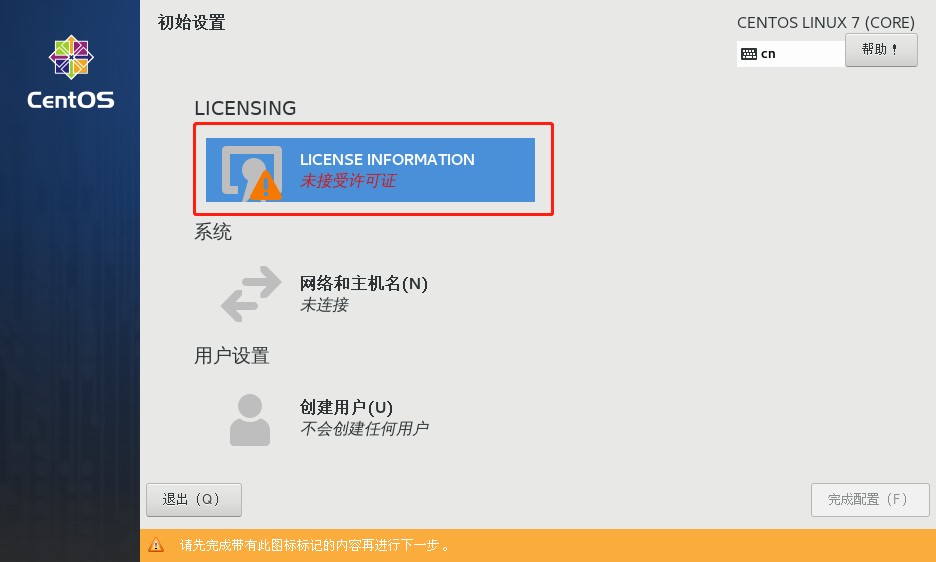This screenshot has height=562, width=936.
Task: Click the license certificate warning icon
Action: (x=252, y=173)
